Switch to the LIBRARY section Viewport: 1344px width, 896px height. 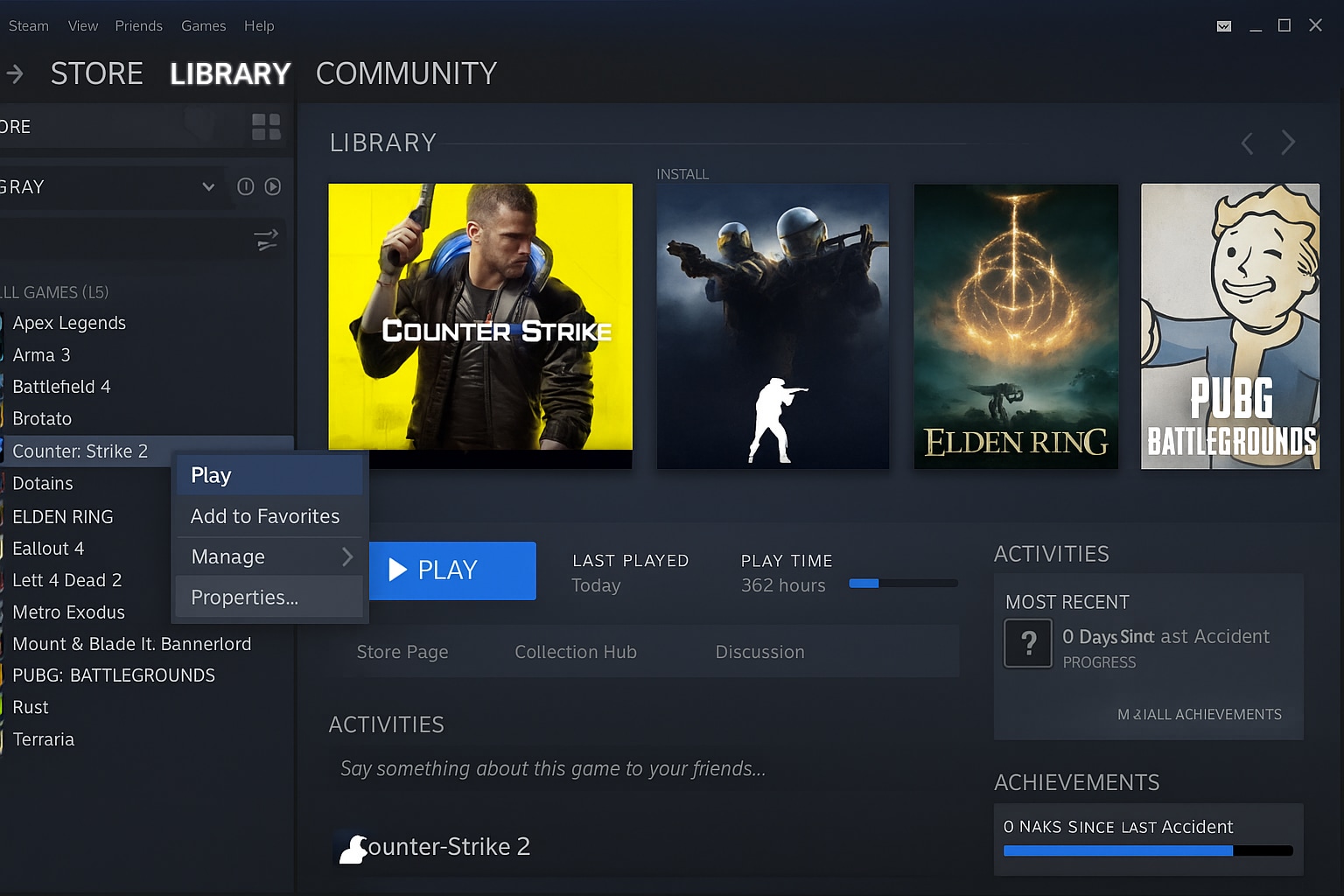point(230,73)
